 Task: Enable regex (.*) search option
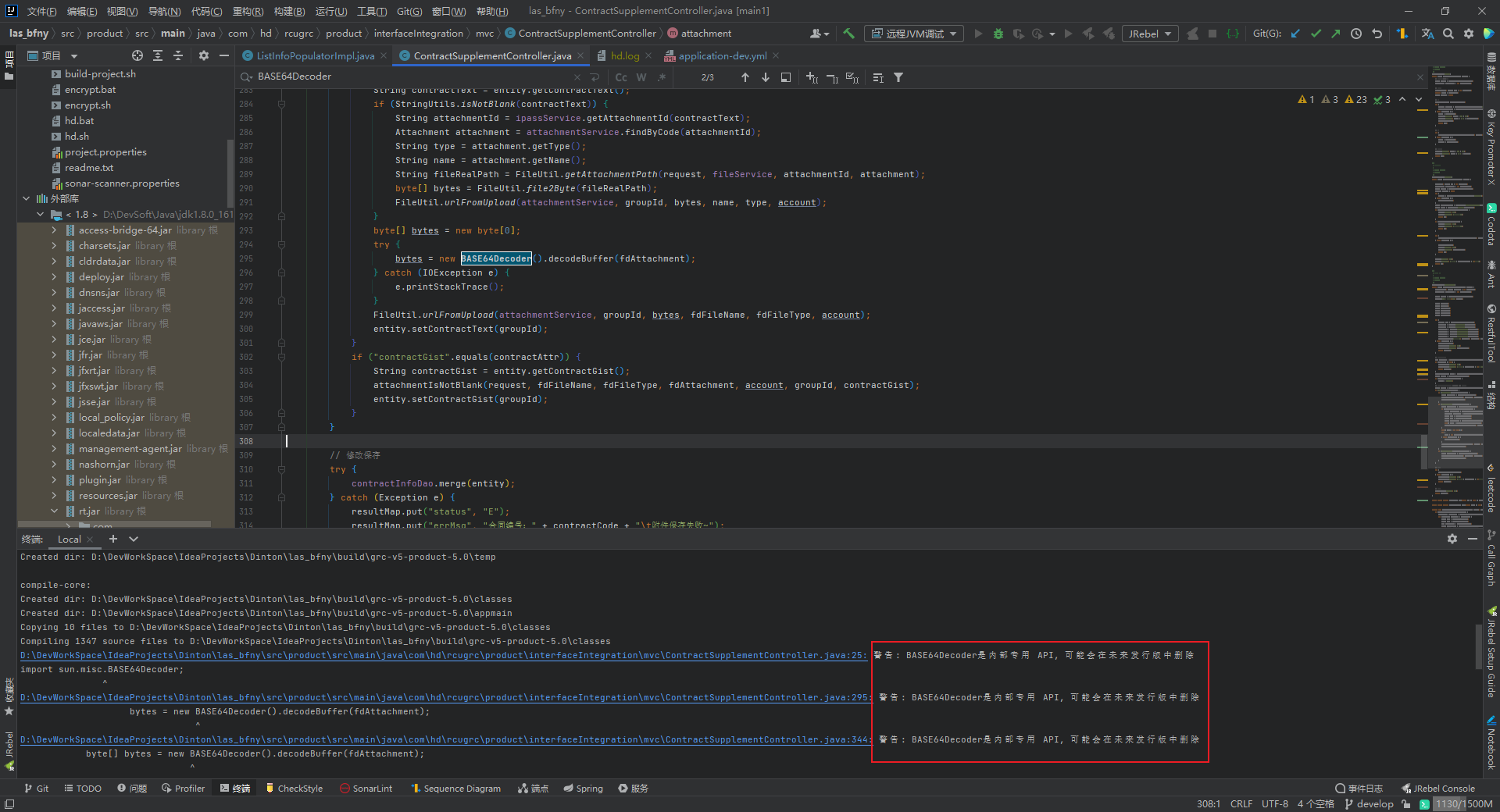pos(662,77)
